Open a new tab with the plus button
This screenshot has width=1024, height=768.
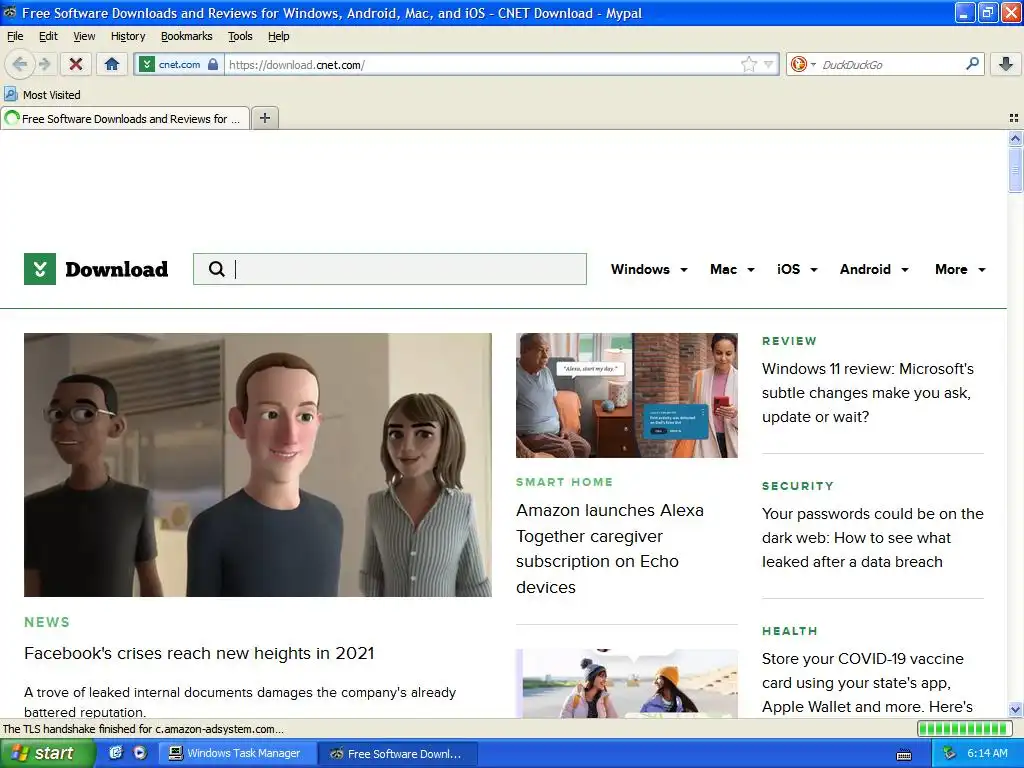click(x=264, y=118)
